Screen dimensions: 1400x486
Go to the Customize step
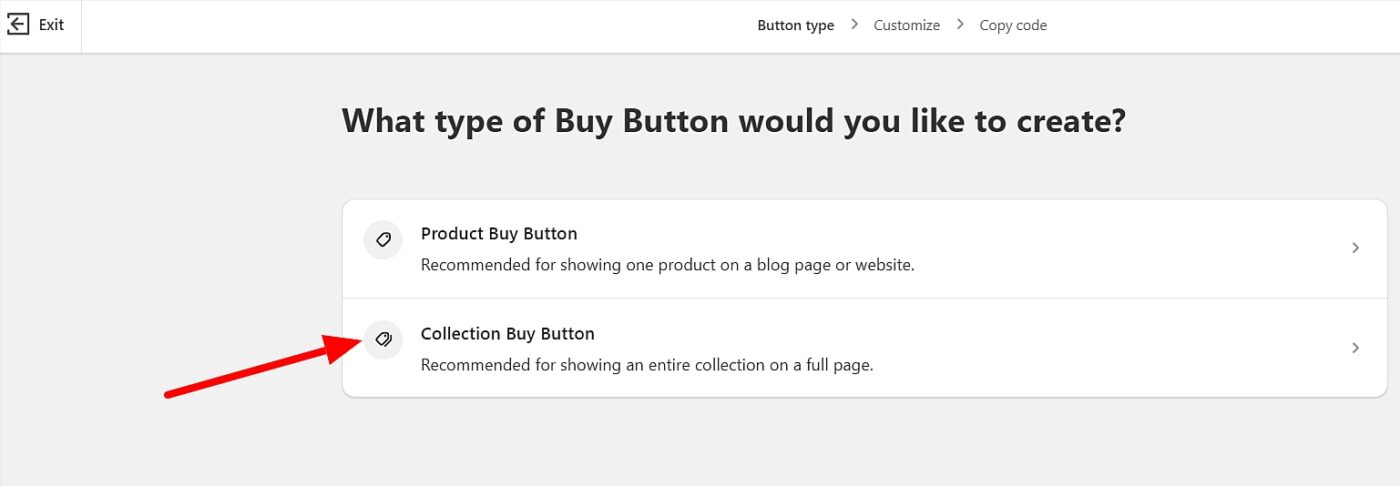906,25
